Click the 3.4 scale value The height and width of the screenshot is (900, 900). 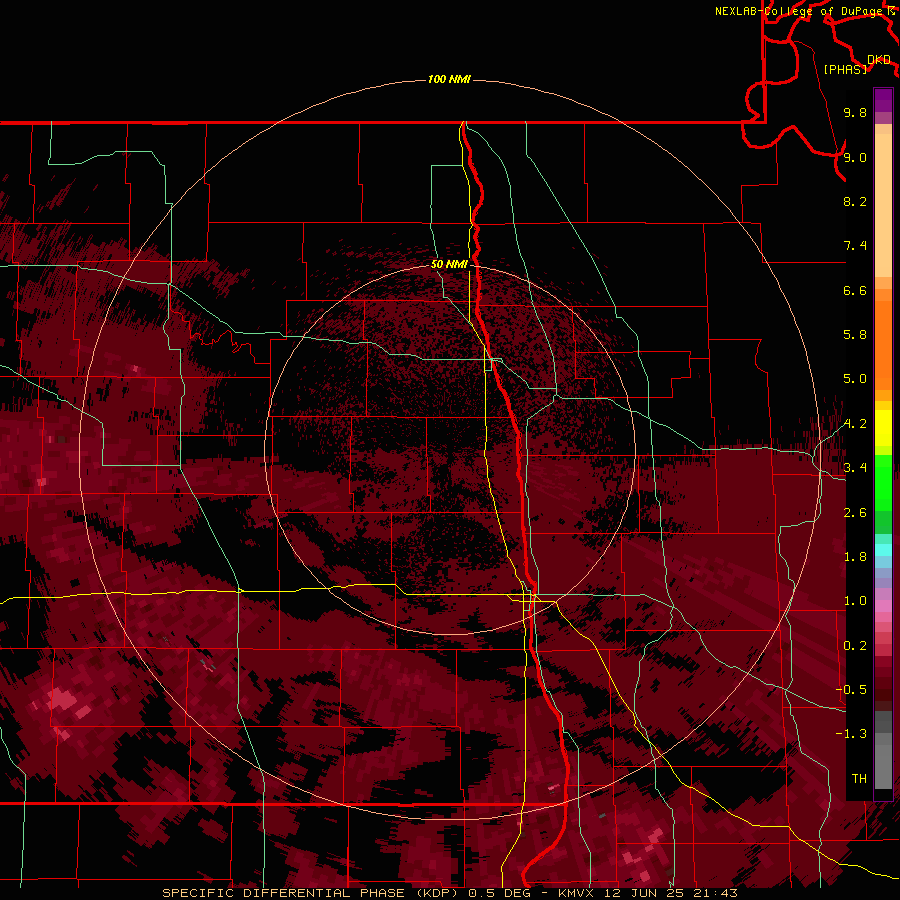pyautogui.click(x=855, y=468)
